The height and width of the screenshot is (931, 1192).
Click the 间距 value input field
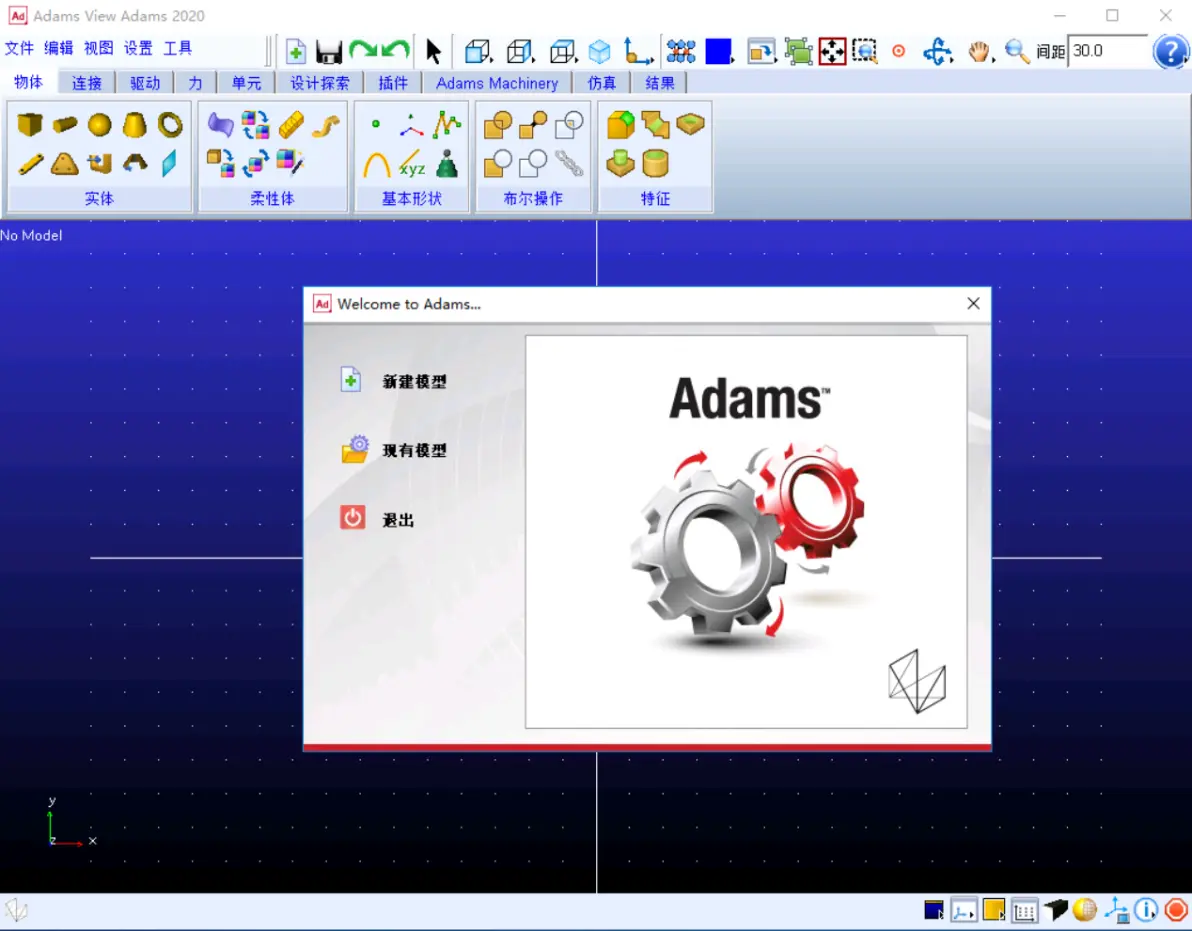click(1108, 51)
